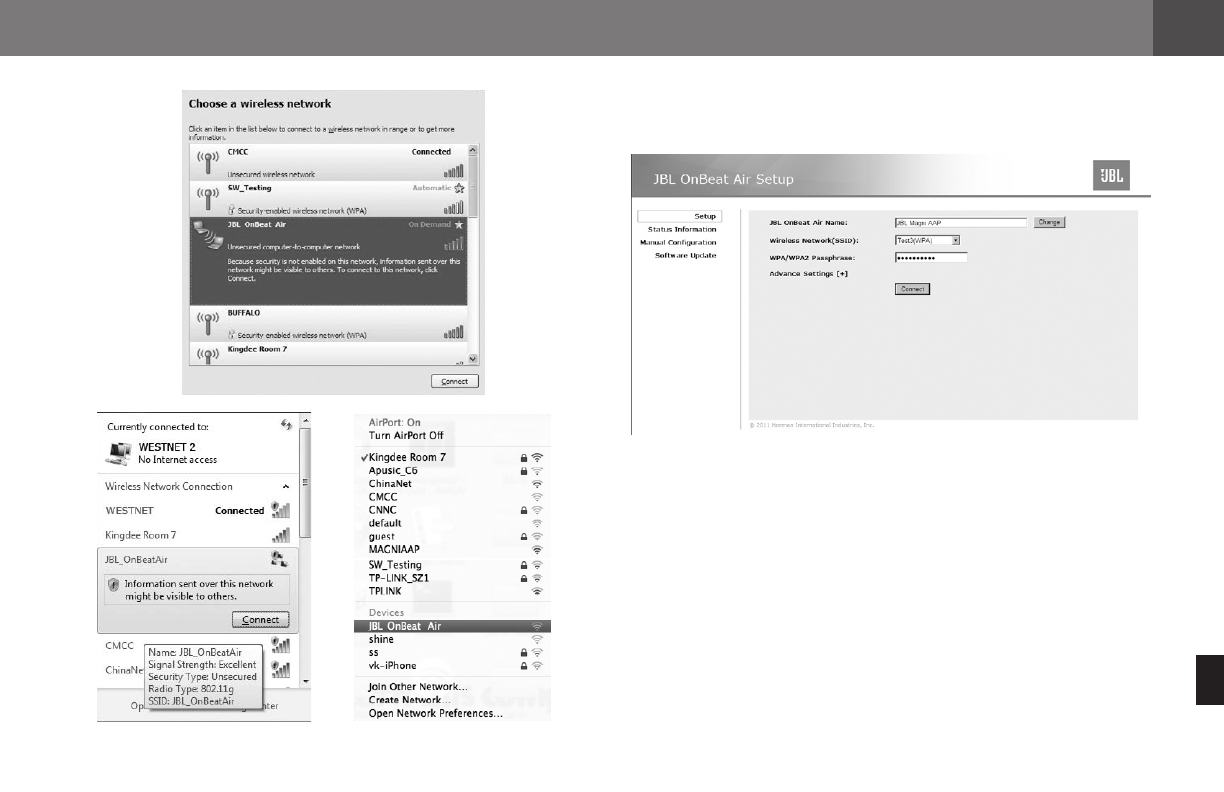The width and height of the screenshot is (1224, 792).
Task: Click WPA/WPA2 Passphrase field
Action: point(931,257)
